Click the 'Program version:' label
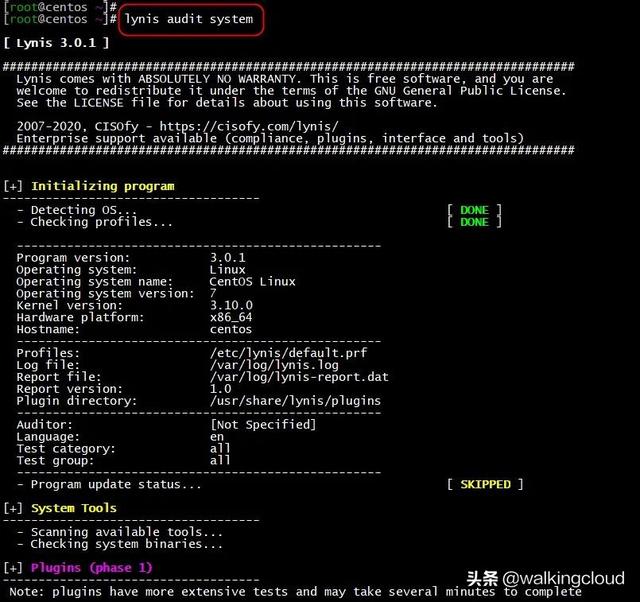The width and height of the screenshot is (640, 602). [x=73, y=258]
